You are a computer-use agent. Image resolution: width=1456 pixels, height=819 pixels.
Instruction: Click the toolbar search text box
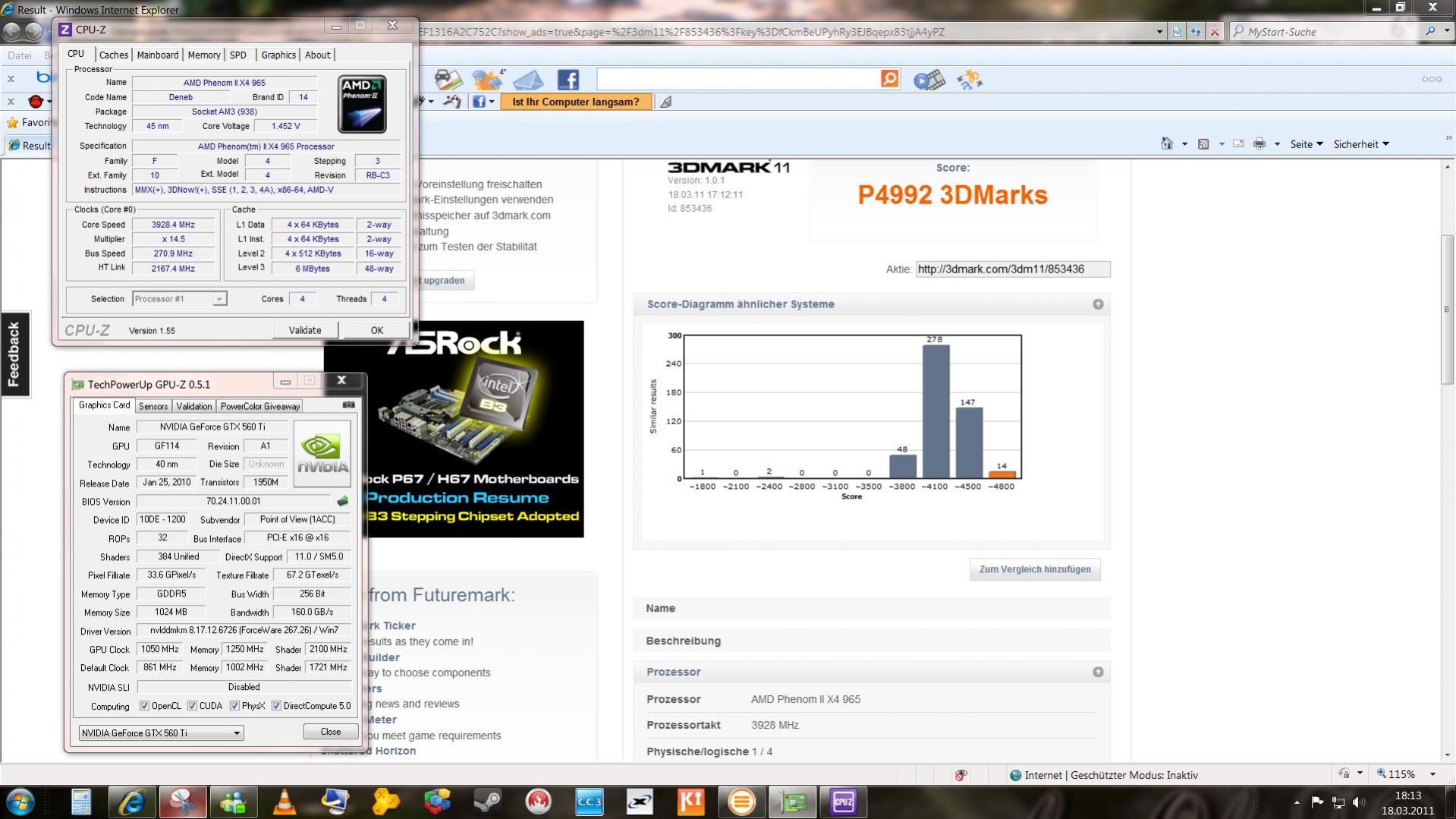click(738, 79)
